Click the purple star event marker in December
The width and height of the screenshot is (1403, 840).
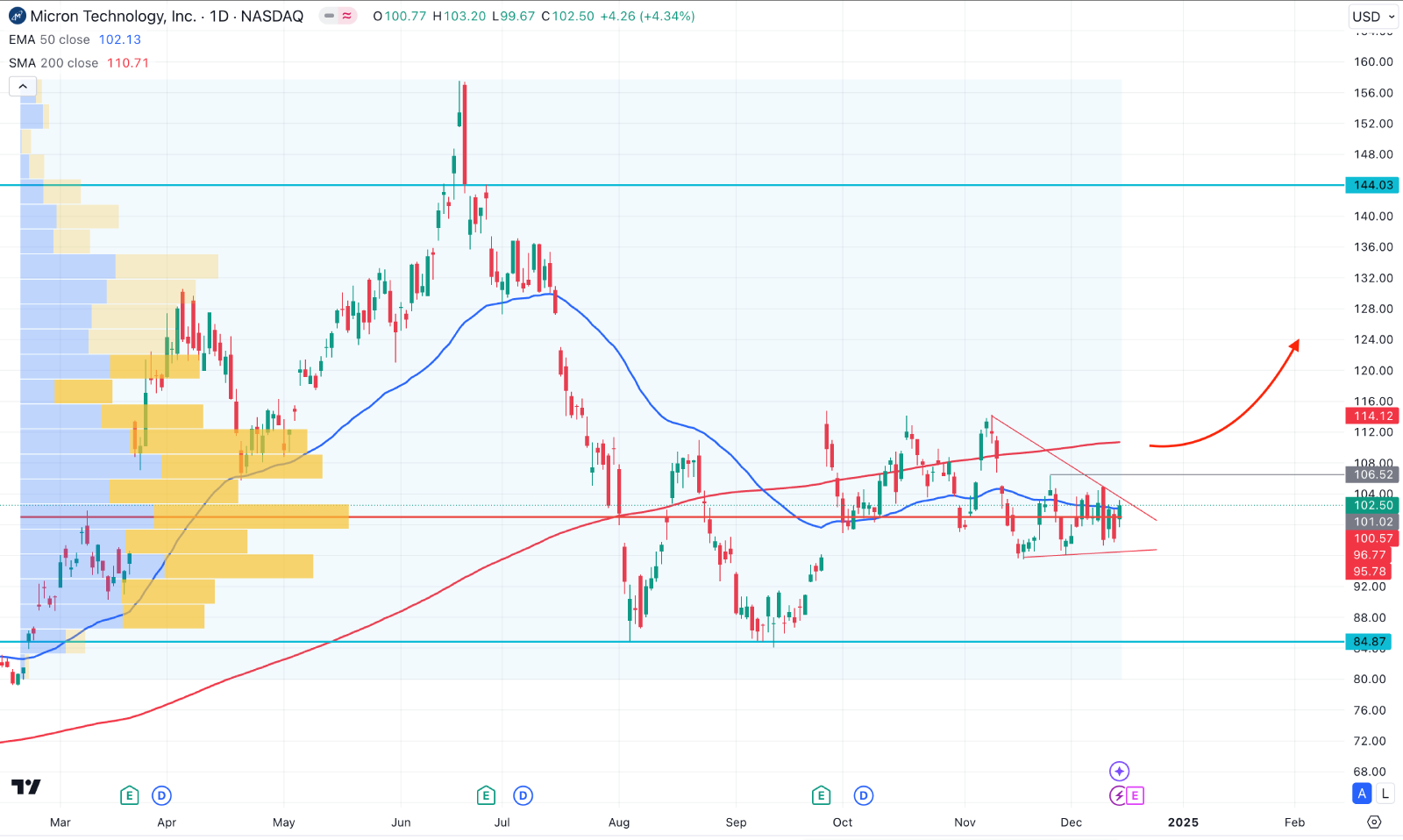click(x=1119, y=771)
